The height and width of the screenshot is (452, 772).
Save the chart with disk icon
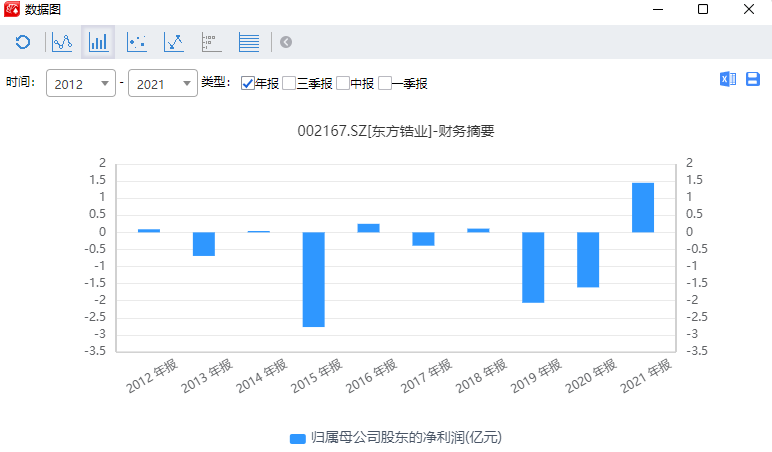753,79
